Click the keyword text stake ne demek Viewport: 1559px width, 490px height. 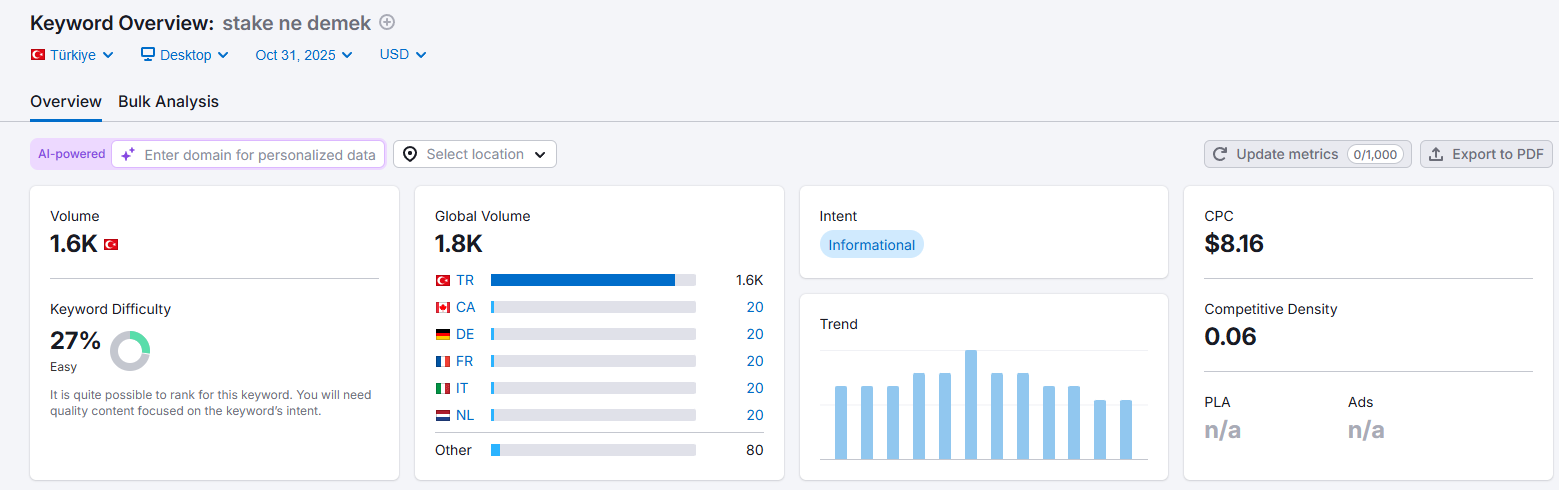coord(296,22)
